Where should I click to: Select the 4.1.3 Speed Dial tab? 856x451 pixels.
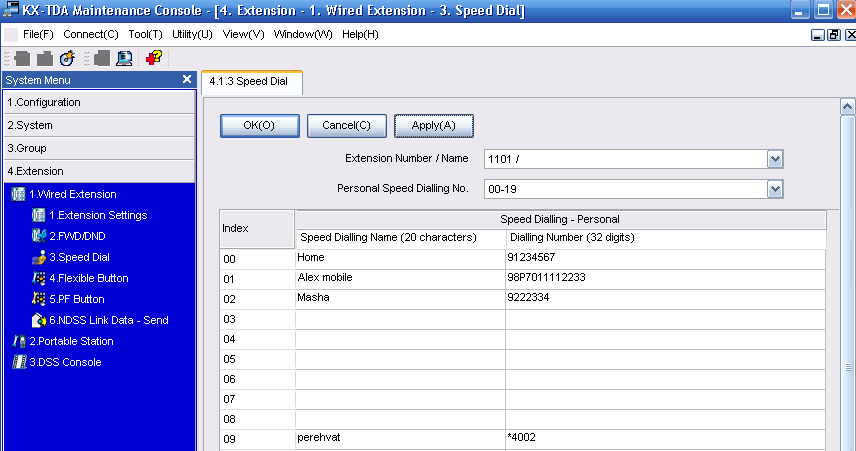coord(252,82)
